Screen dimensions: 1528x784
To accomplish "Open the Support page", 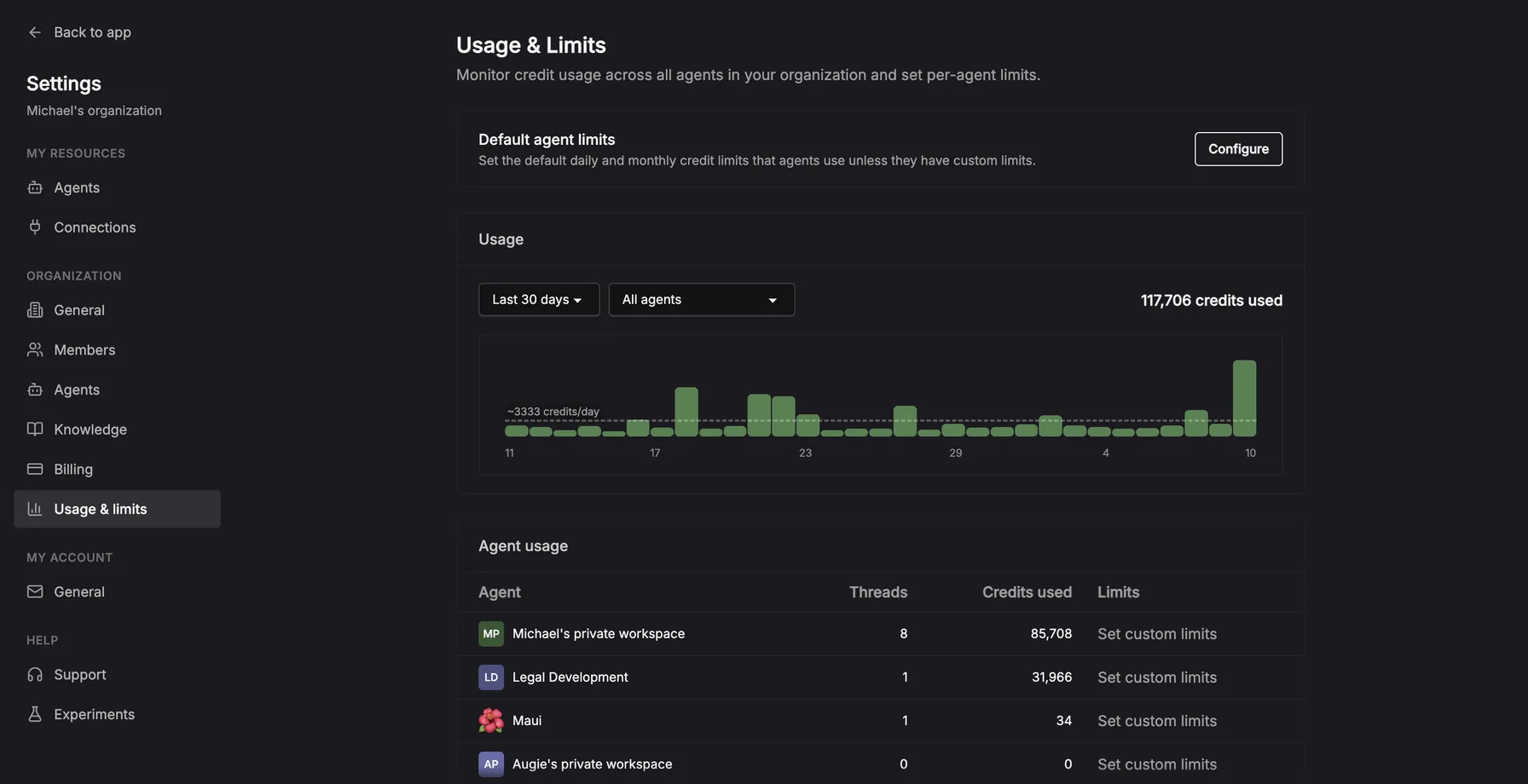I will click(117, 675).
